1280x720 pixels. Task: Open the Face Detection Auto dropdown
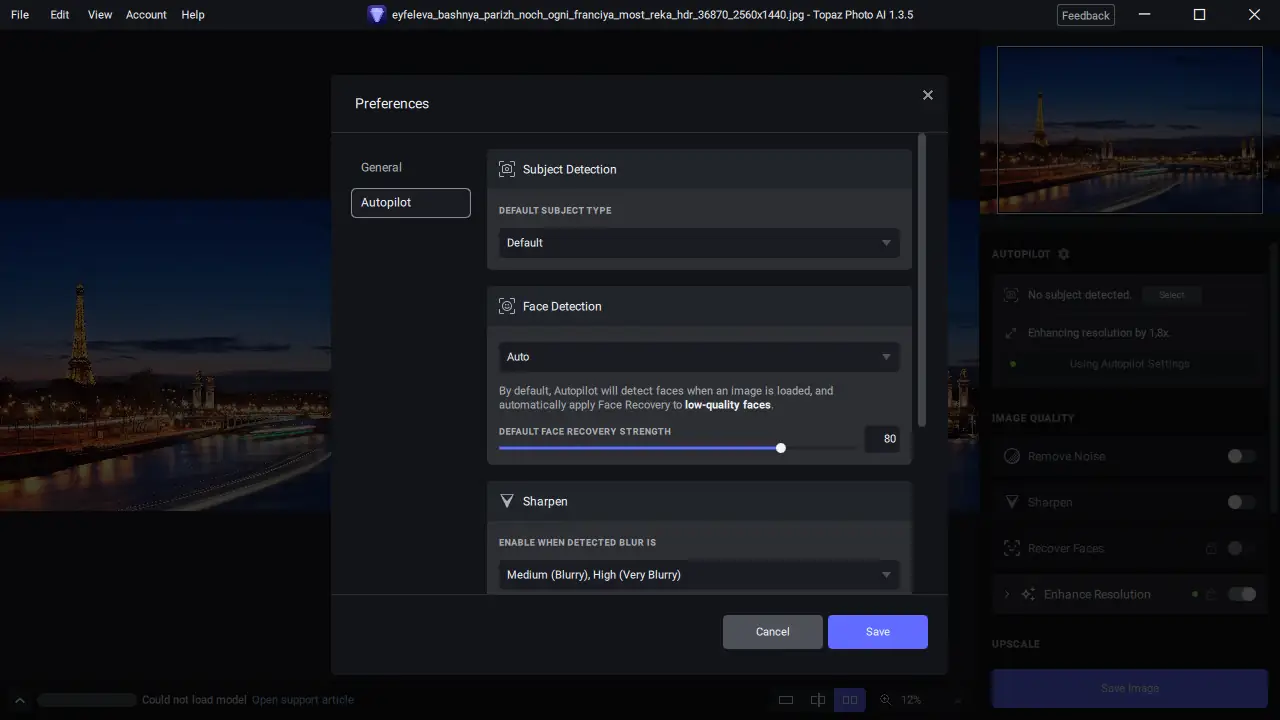[x=699, y=357]
